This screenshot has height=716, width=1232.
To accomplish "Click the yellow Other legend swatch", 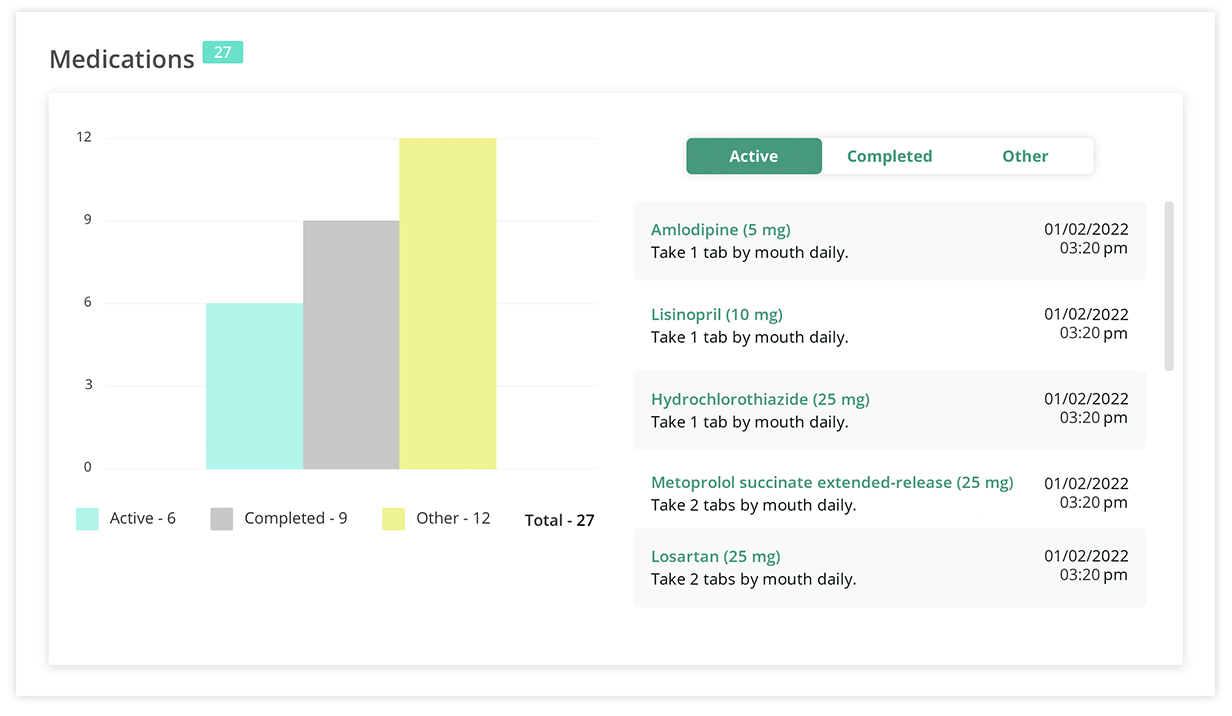I will click(x=393, y=519).
